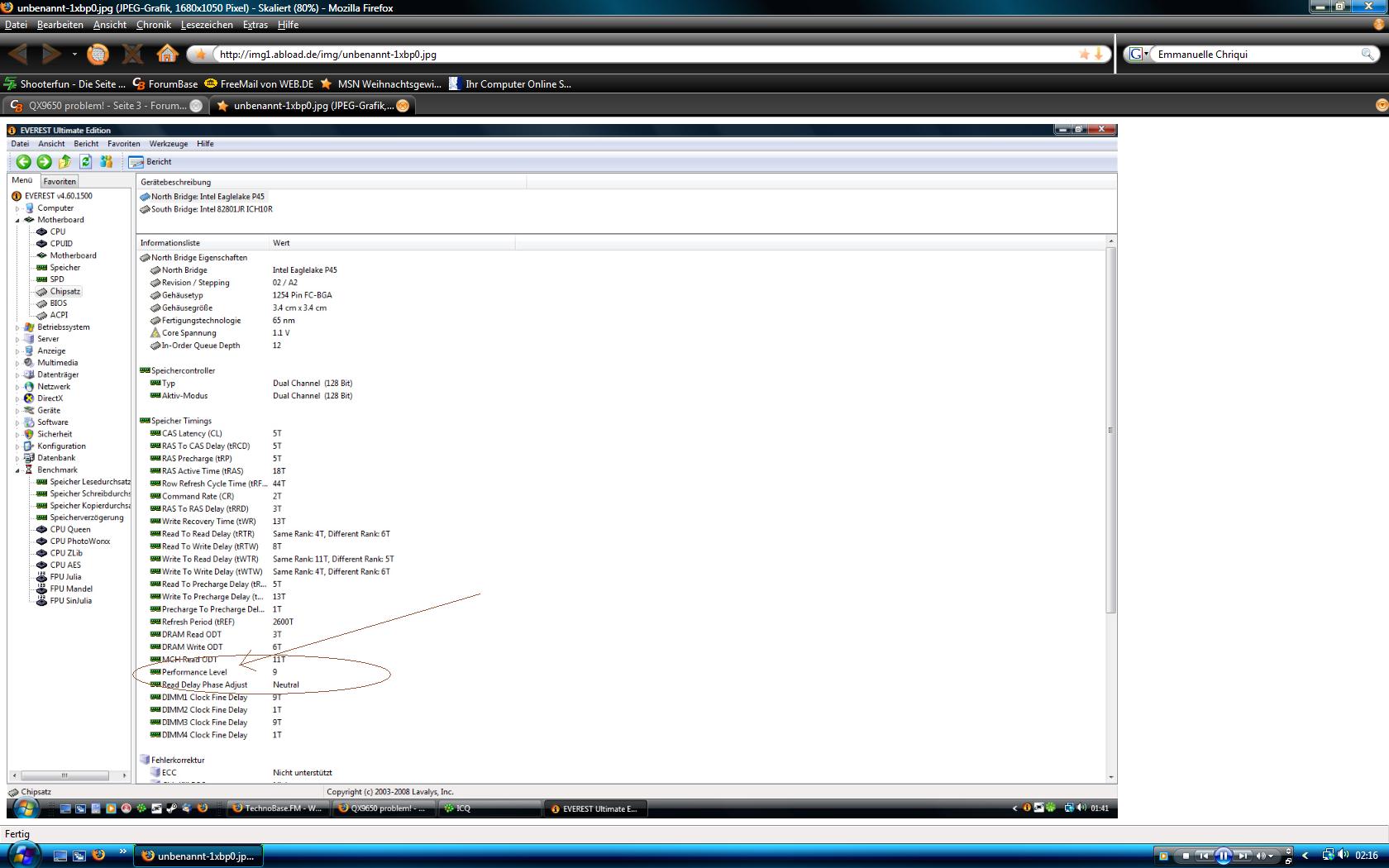Click EVEREST's green back arrow in the image
1389x868 pixels.
pos(24,162)
